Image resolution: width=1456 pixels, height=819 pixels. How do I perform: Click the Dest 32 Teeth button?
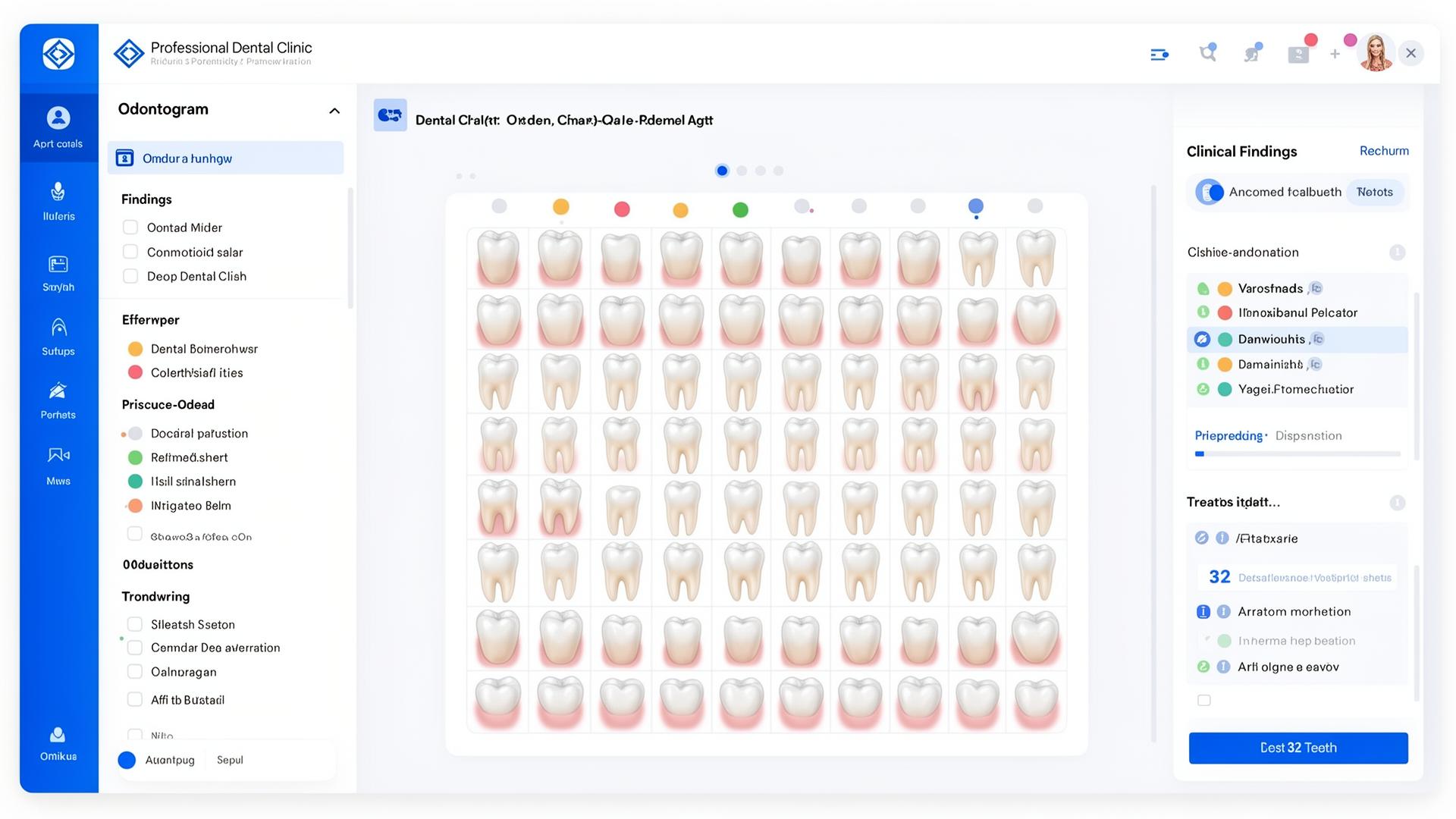click(1298, 748)
